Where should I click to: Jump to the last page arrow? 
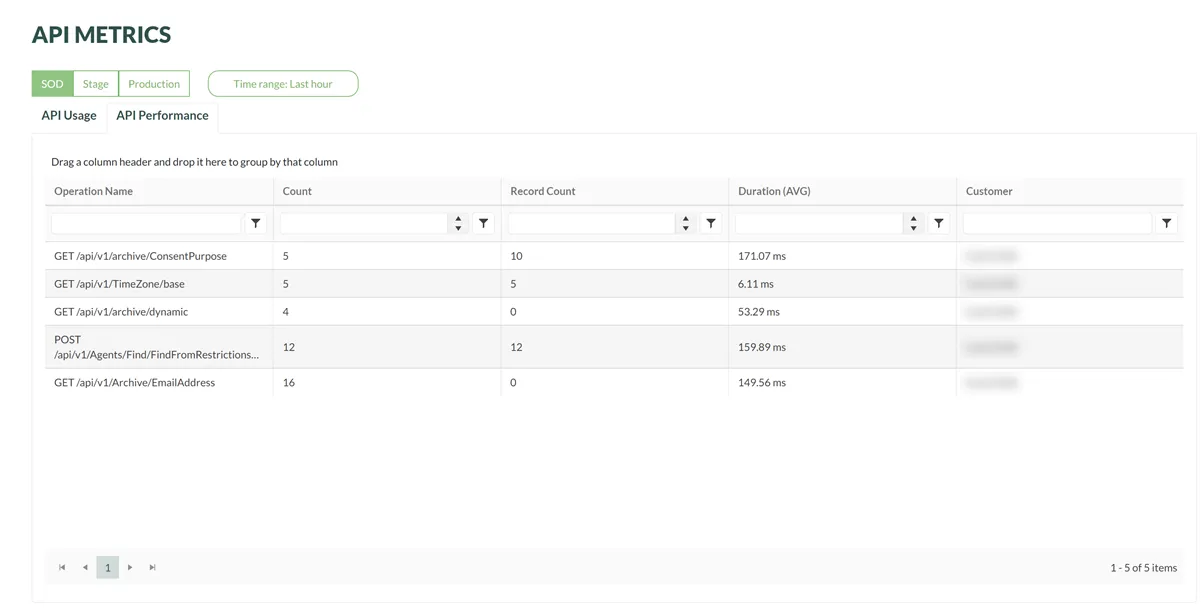153,568
